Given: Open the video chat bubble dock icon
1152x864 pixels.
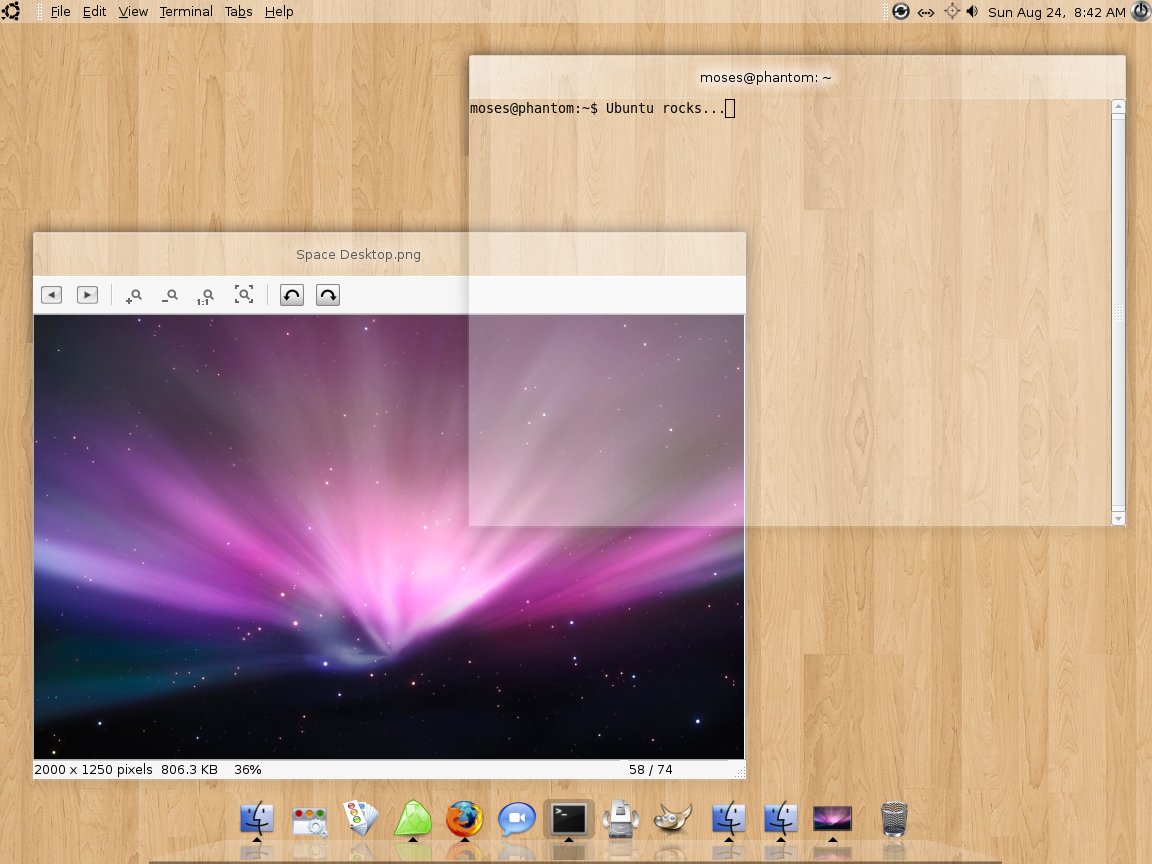Looking at the screenshot, I should click(x=516, y=818).
